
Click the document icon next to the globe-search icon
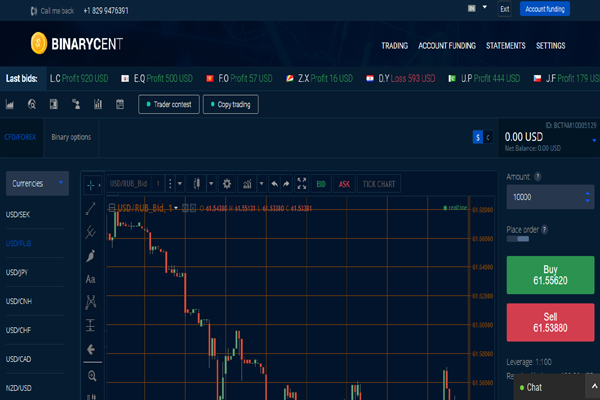pyautogui.click(x=54, y=104)
